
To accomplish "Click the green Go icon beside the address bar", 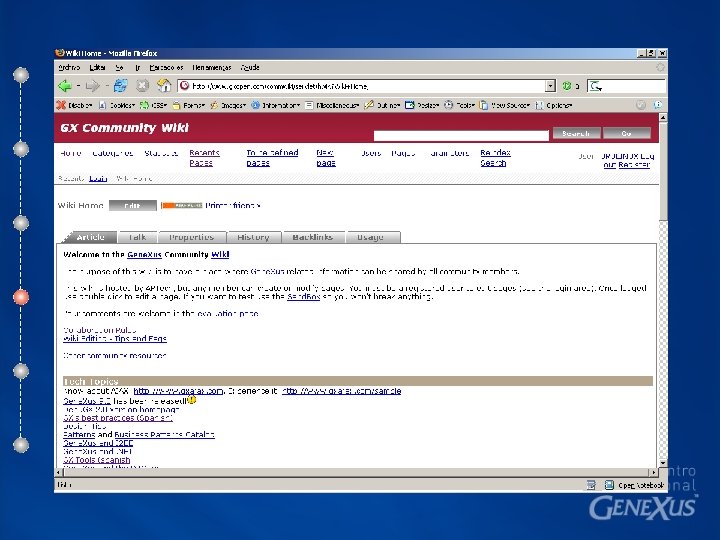I will tap(567, 86).
